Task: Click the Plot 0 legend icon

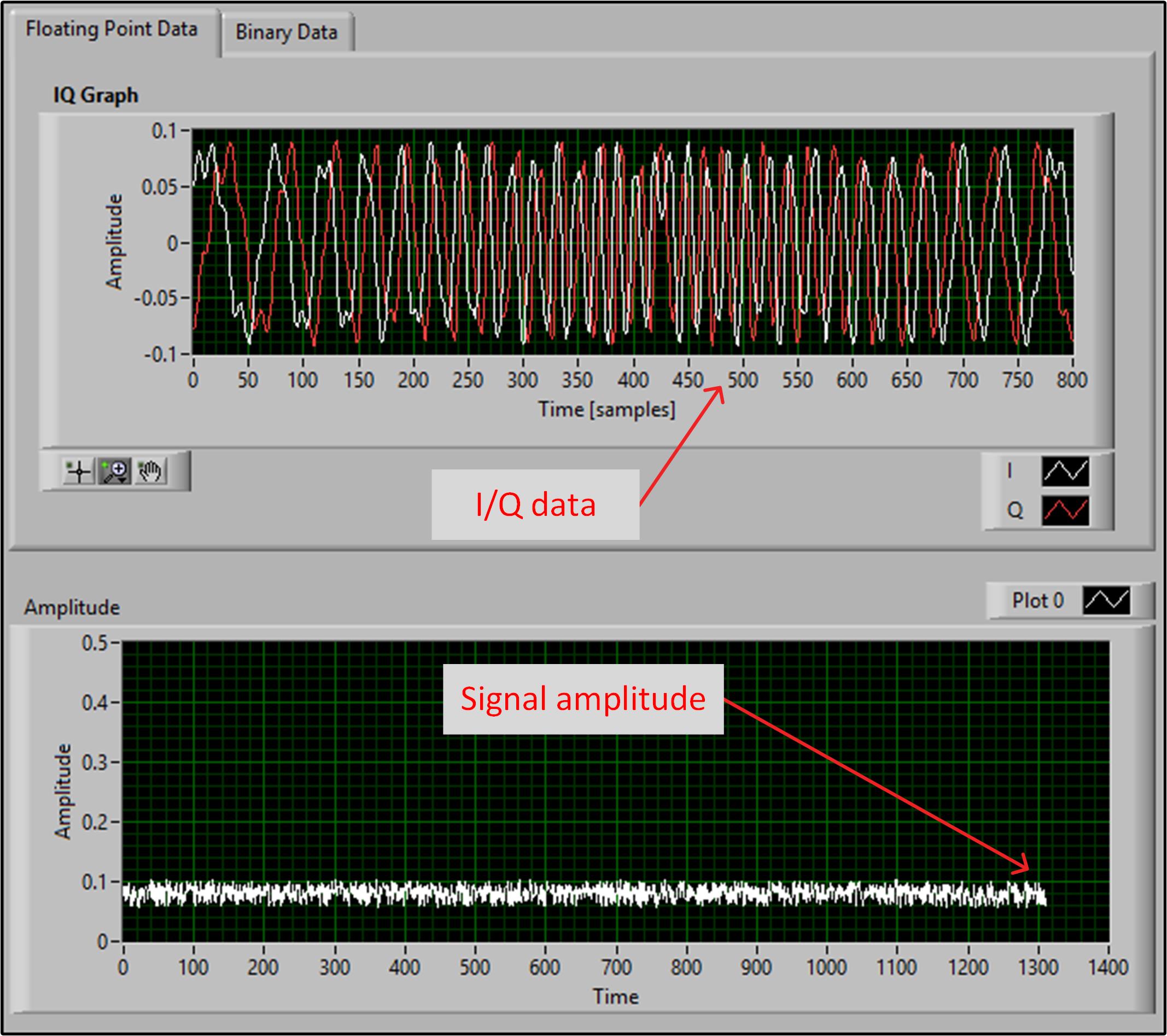Action: click(1106, 601)
